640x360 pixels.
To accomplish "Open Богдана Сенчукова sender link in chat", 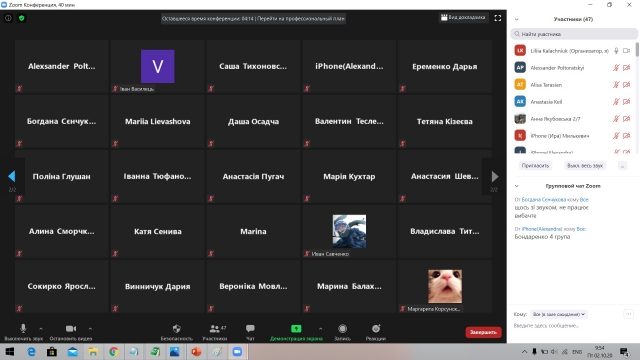I will 543,200.
